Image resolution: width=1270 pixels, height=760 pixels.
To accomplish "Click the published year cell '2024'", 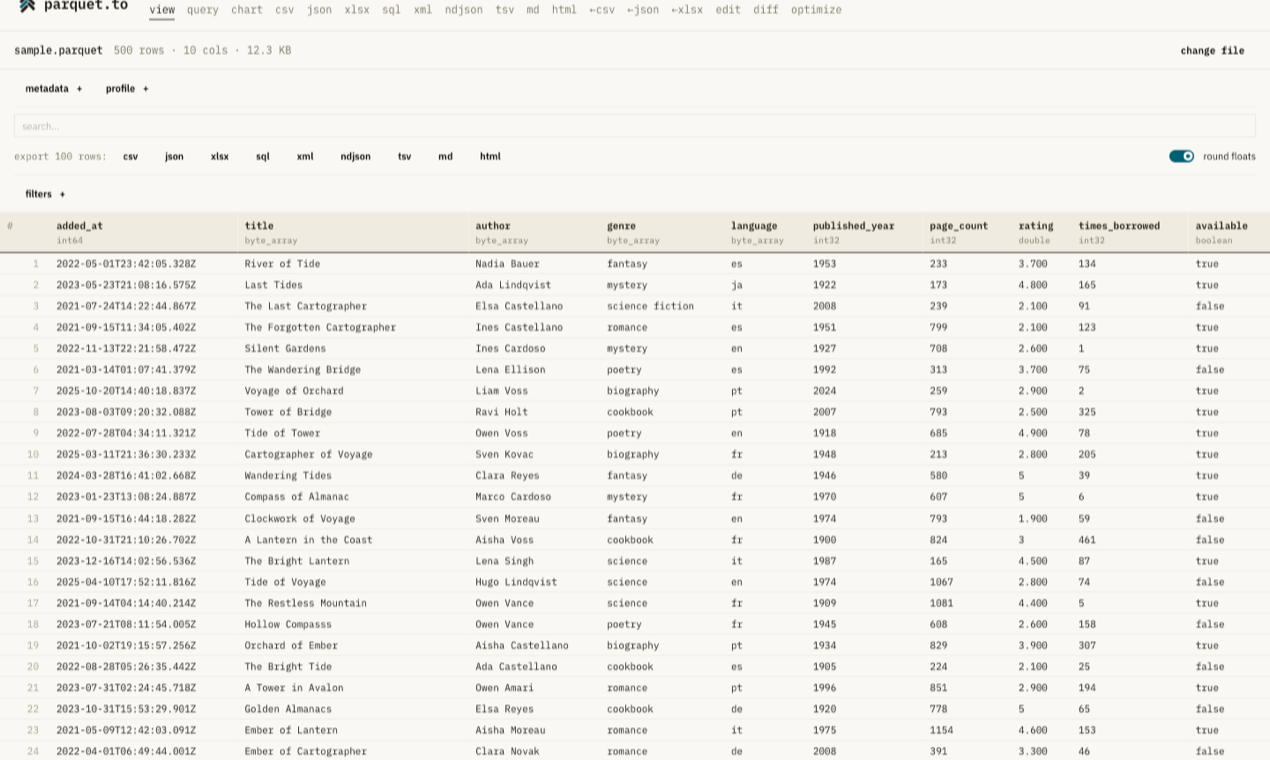I will tap(824, 391).
